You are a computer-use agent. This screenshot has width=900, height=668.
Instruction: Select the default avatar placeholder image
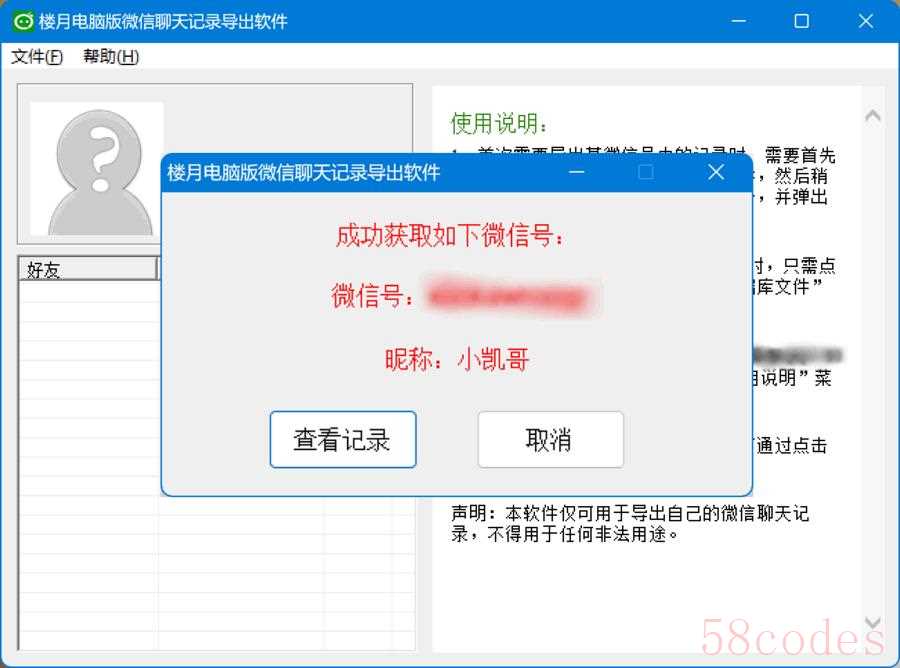coord(97,169)
